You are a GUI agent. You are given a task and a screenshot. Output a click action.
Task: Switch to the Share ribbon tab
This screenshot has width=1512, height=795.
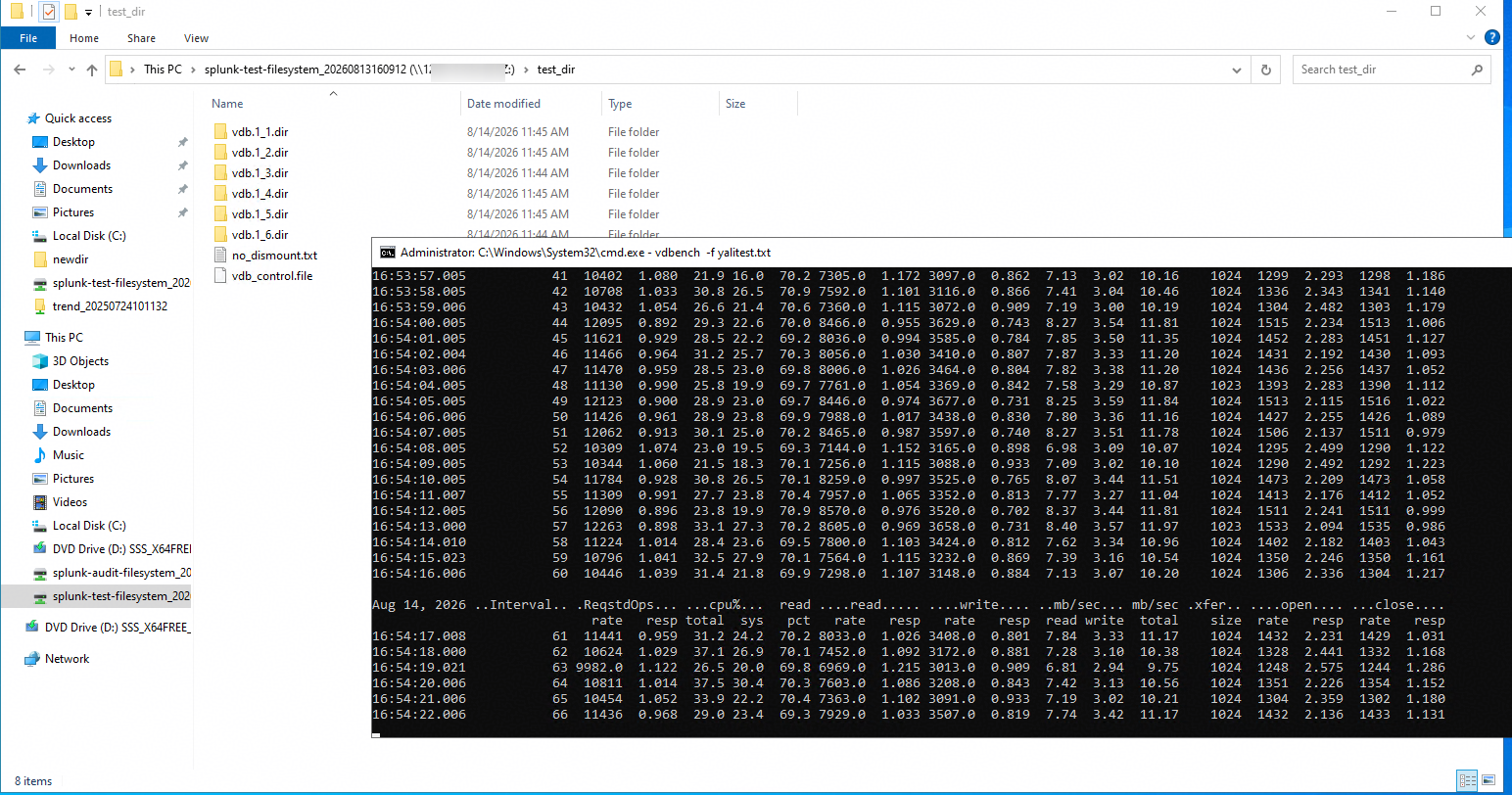point(141,38)
